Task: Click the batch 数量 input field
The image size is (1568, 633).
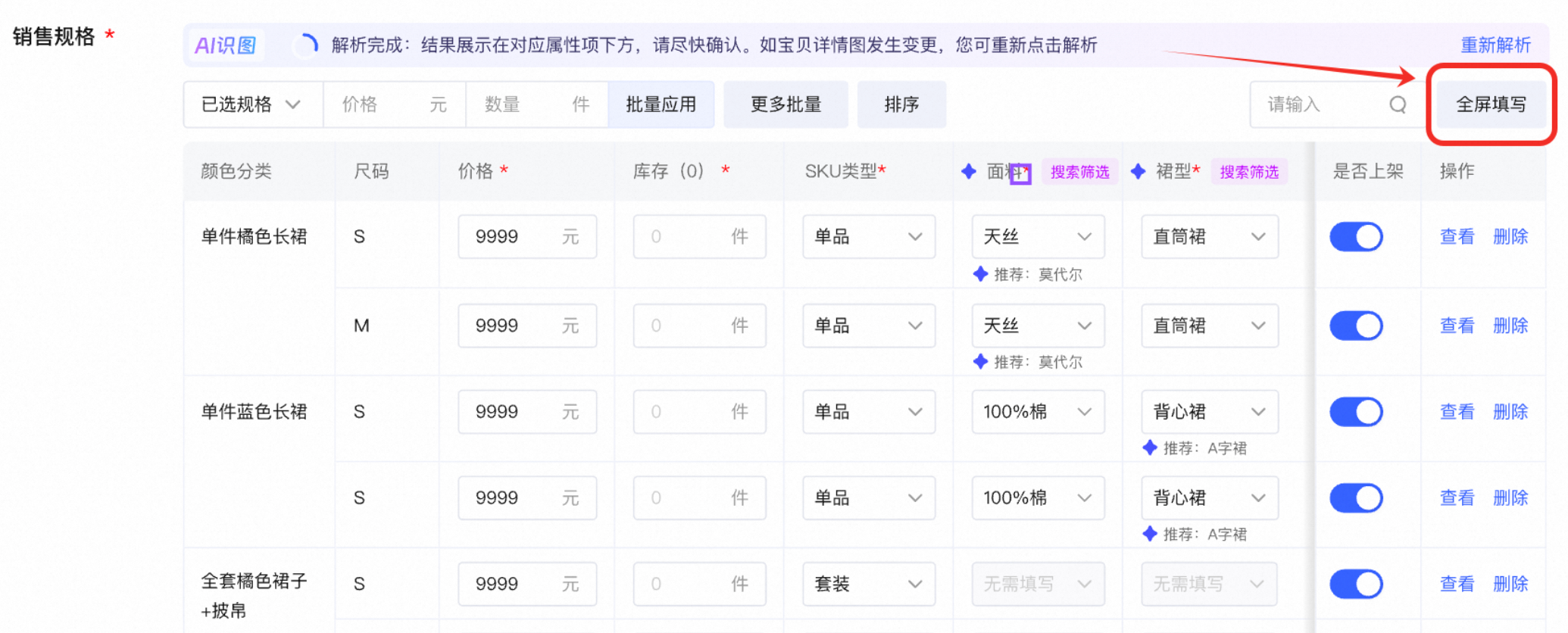Action: pyautogui.click(x=537, y=104)
